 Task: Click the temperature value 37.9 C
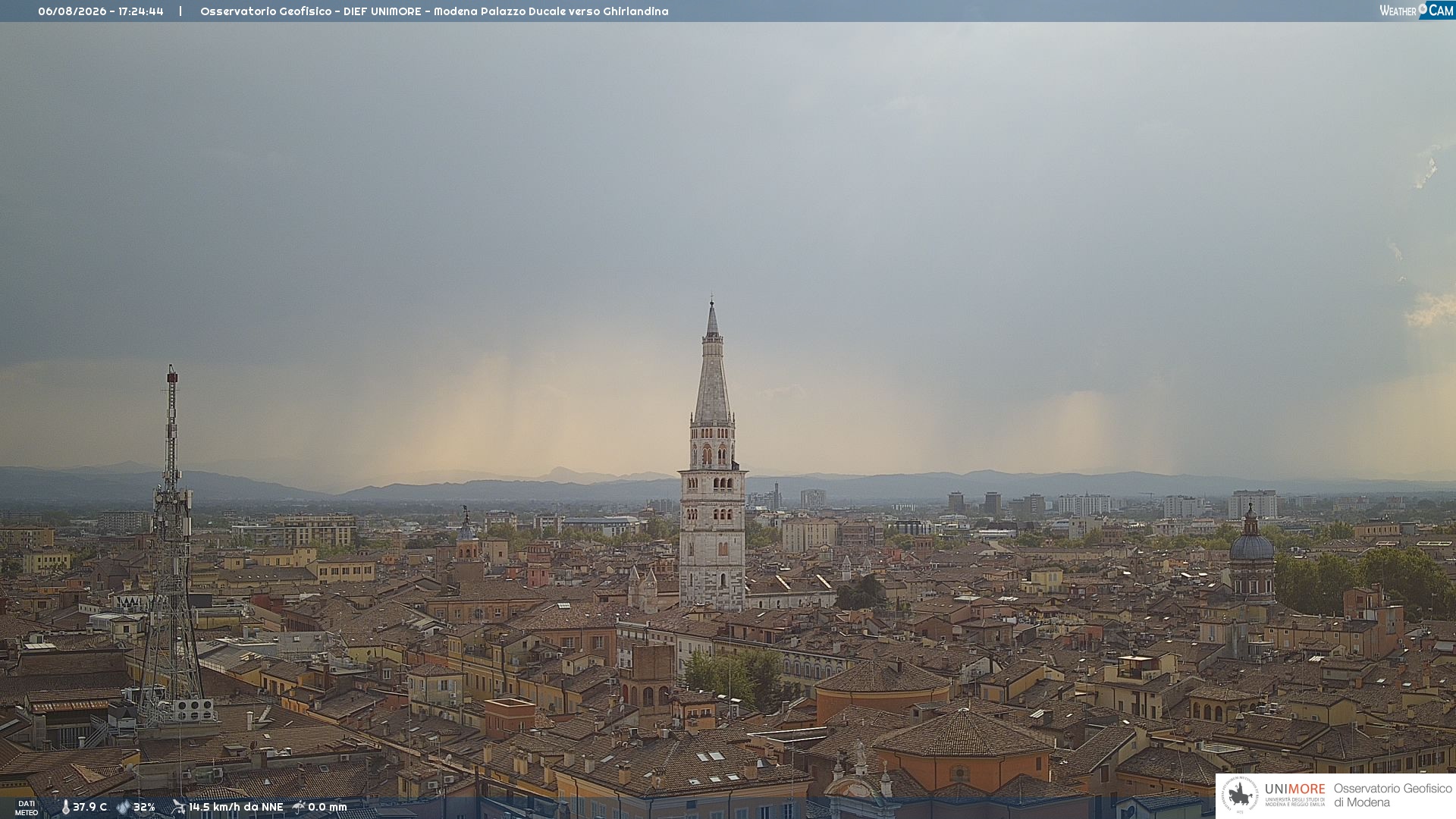[90, 807]
